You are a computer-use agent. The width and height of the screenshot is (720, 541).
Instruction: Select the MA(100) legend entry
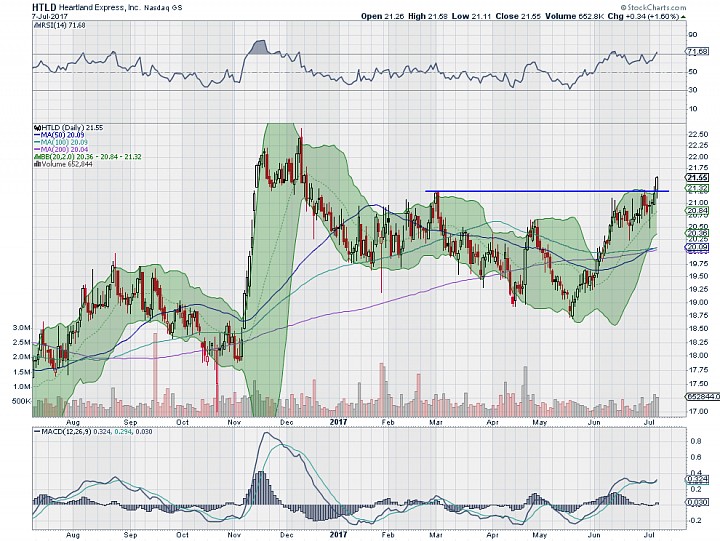[64, 142]
